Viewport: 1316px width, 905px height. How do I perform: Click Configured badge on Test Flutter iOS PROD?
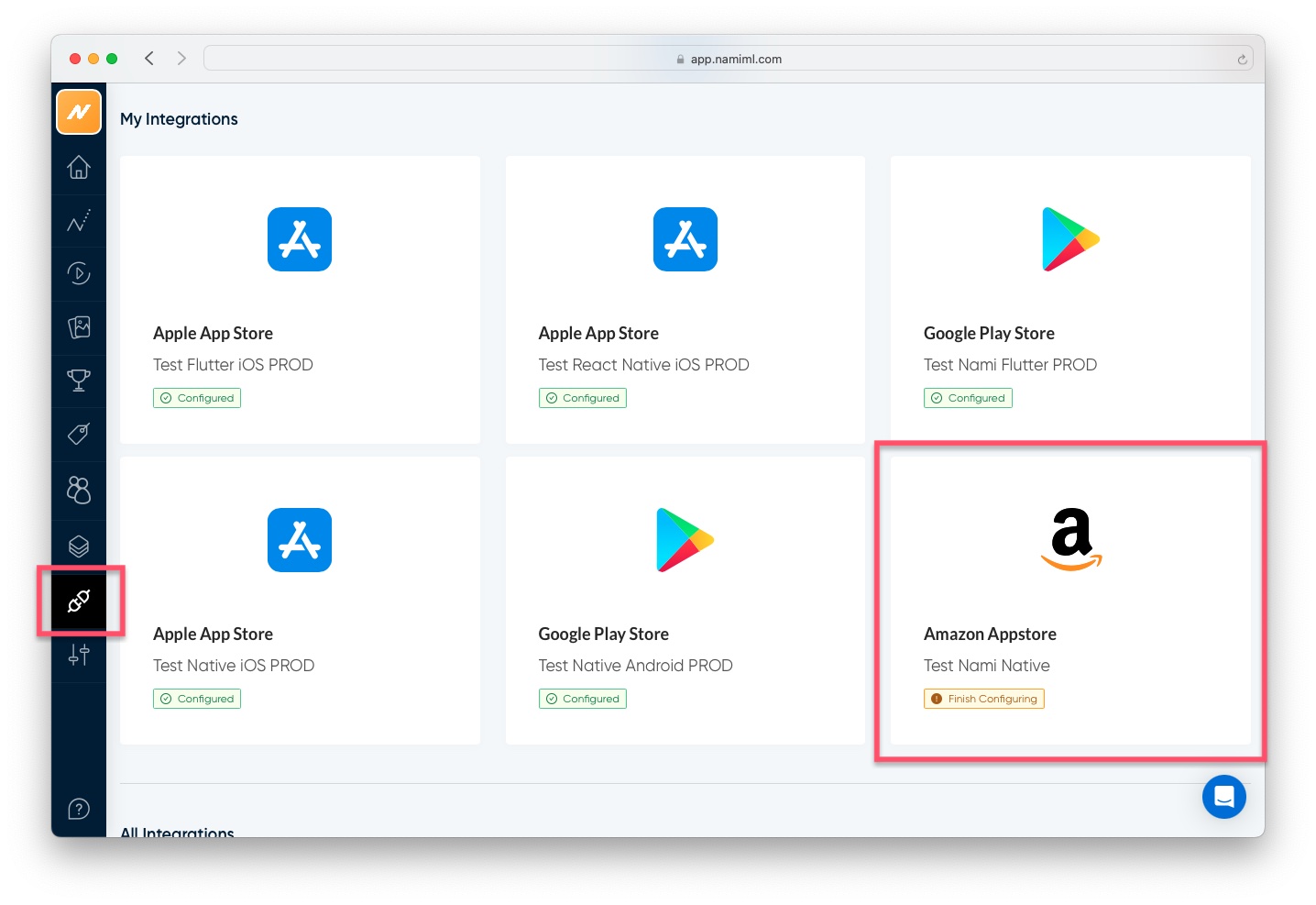[197, 398]
